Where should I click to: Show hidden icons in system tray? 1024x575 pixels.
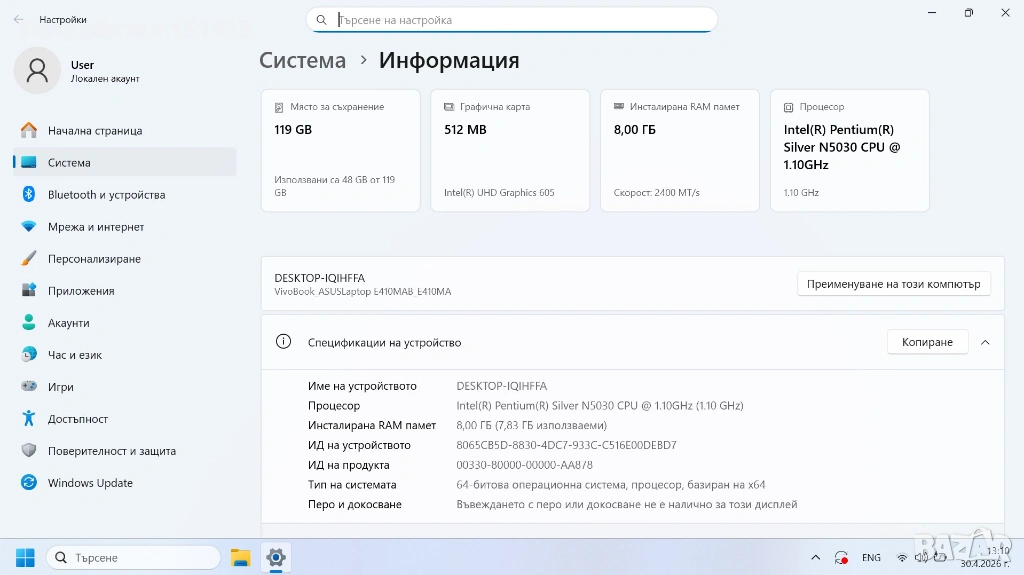point(815,557)
